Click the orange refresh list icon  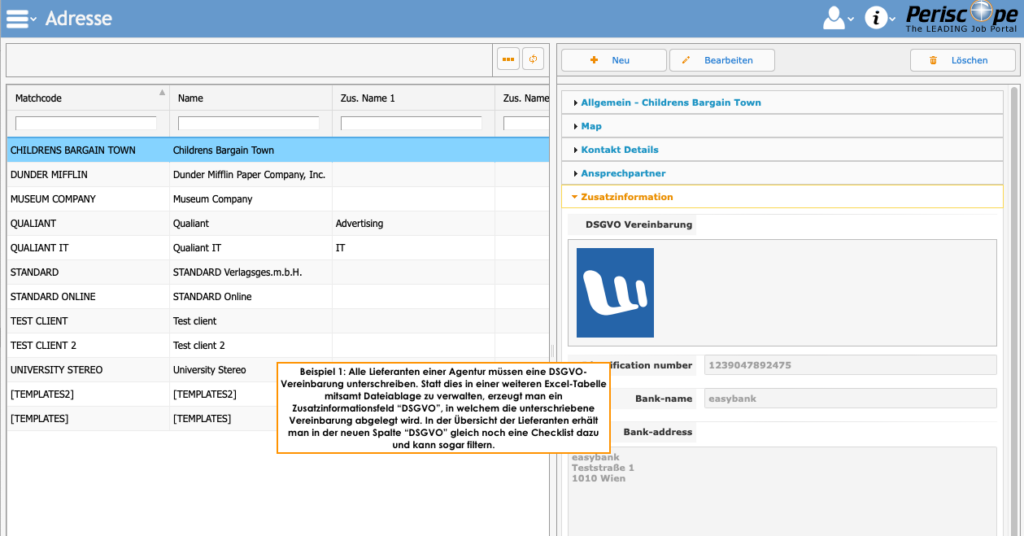(x=533, y=59)
